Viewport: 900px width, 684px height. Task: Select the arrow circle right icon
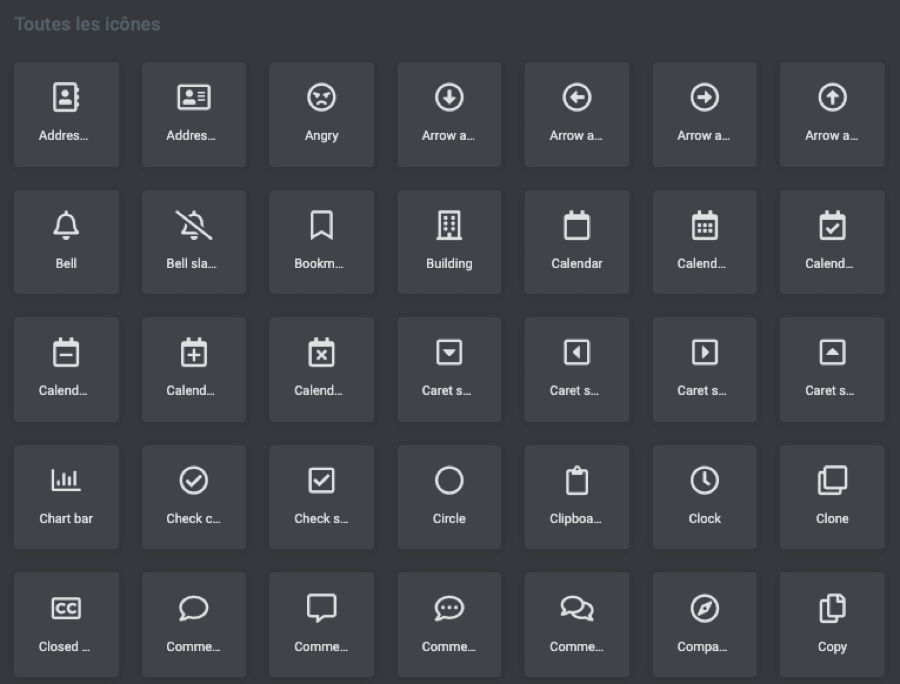pyautogui.click(x=704, y=114)
